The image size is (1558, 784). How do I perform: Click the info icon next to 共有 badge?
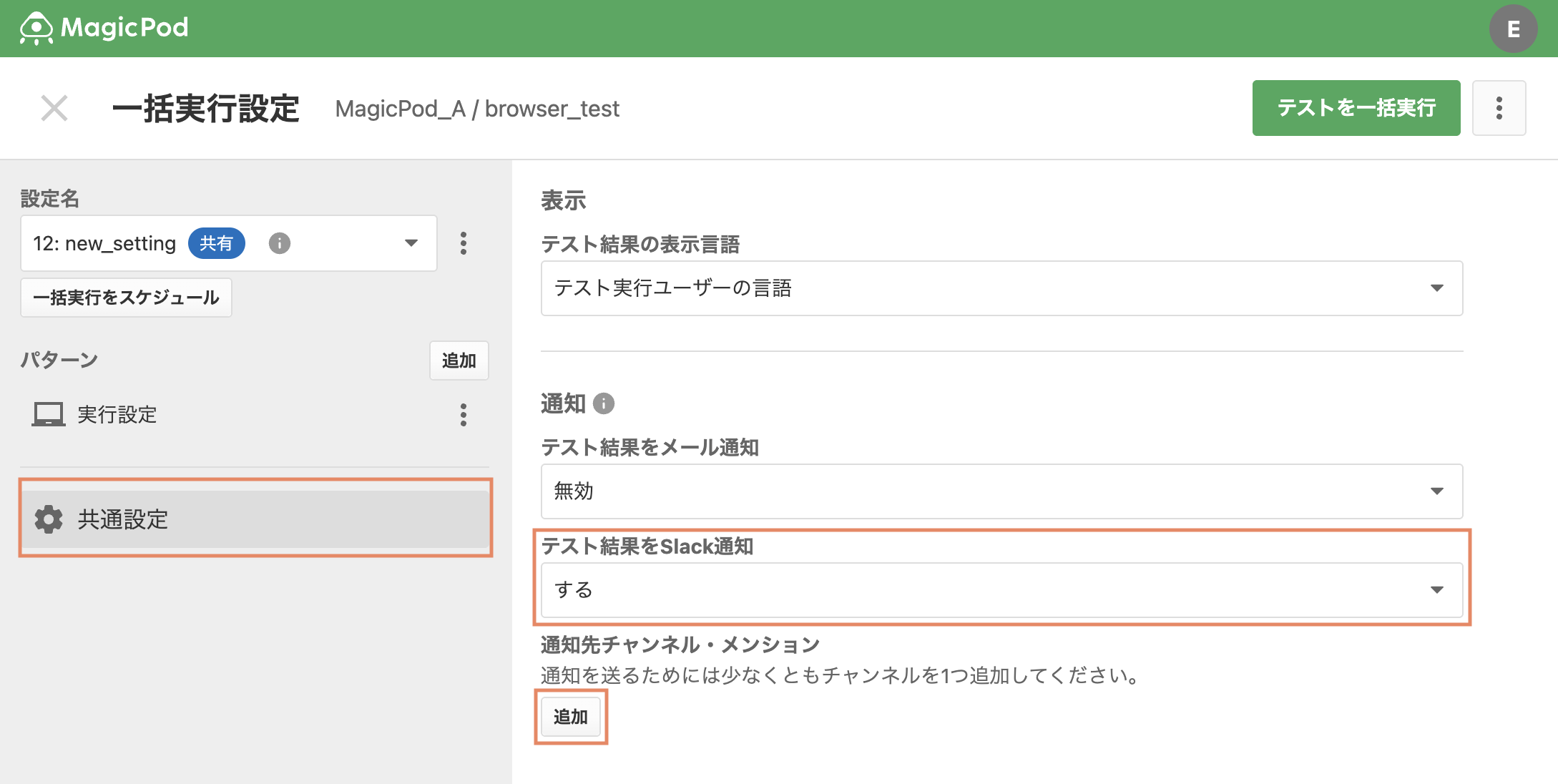pos(280,243)
